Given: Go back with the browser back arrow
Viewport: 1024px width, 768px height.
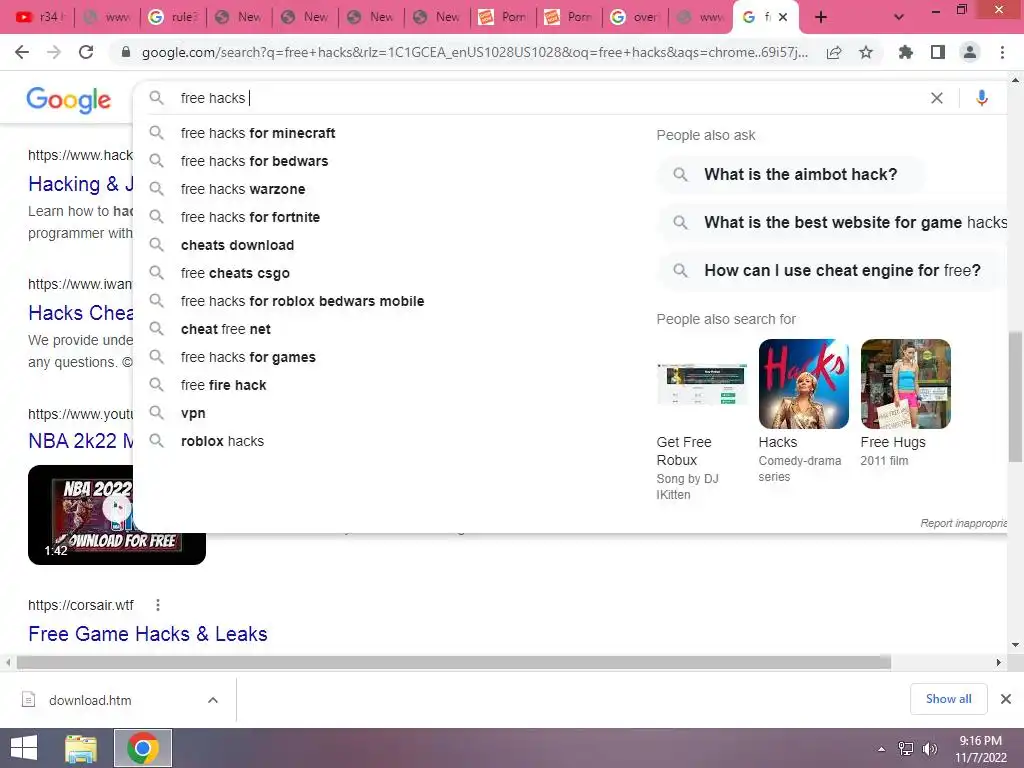Looking at the screenshot, I should pos(22,52).
